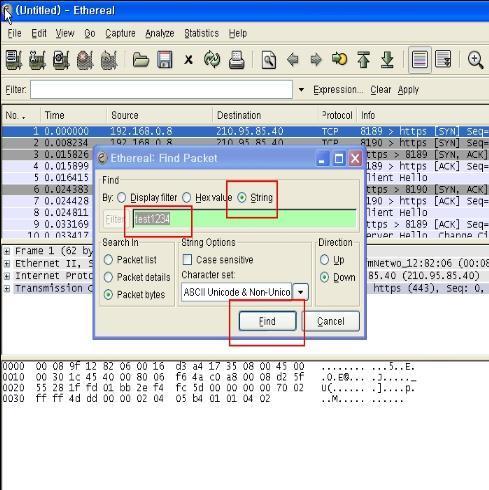
Task: Toggle auto scroll packet list icon
Action: 443,59
